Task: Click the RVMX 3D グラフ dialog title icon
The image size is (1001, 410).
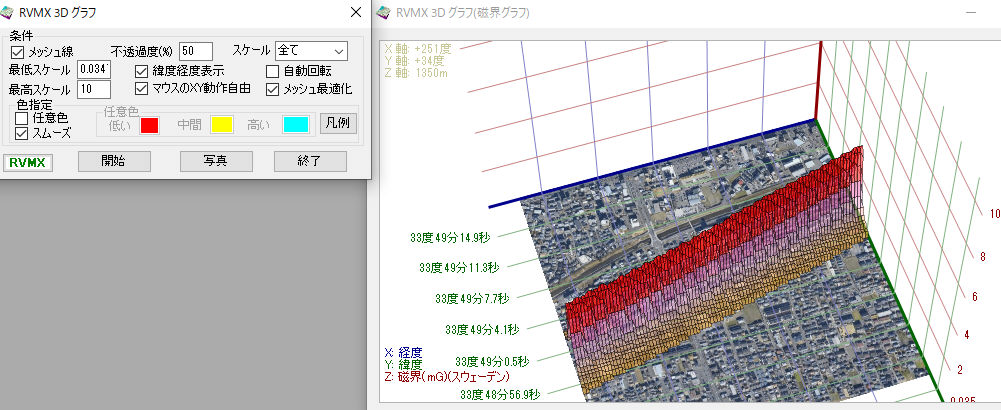Action: pyautogui.click(x=9, y=13)
